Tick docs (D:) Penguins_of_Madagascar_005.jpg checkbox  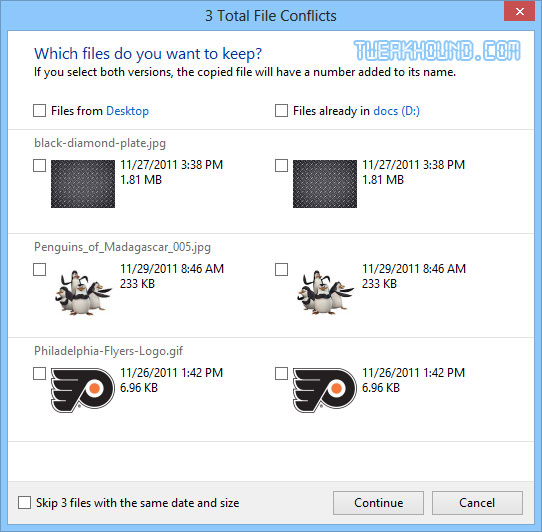coord(281,269)
